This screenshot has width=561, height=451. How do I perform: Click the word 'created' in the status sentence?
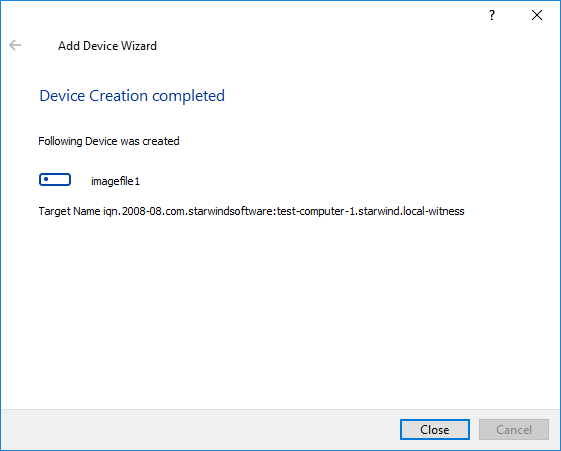[x=161, y=141]
